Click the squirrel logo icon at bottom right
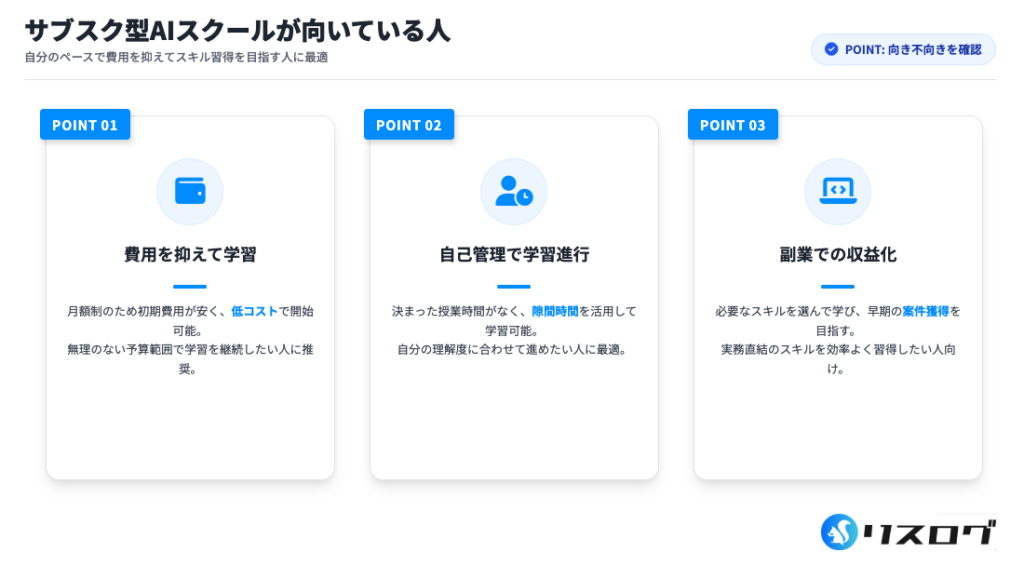 click(839, 532)
